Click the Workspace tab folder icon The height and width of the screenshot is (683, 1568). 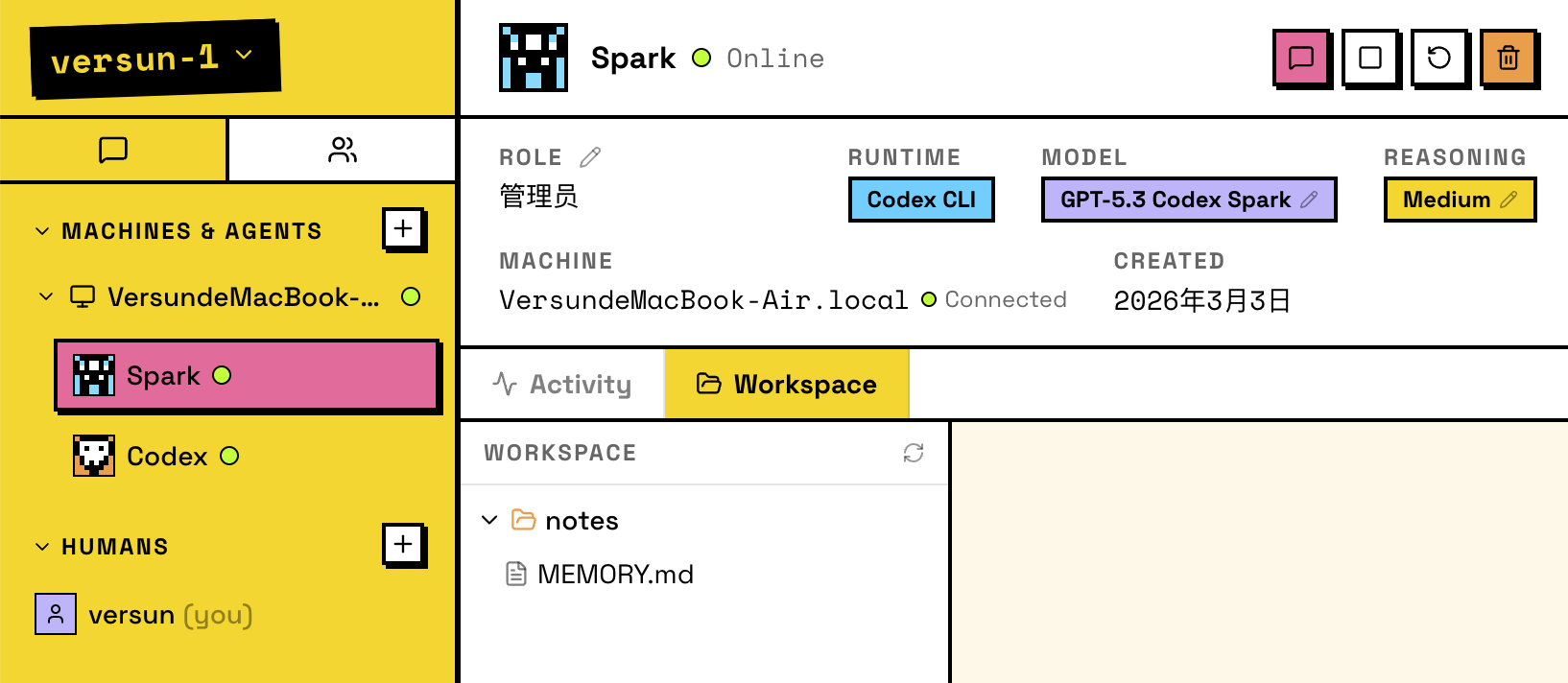(x=709, y=384)
